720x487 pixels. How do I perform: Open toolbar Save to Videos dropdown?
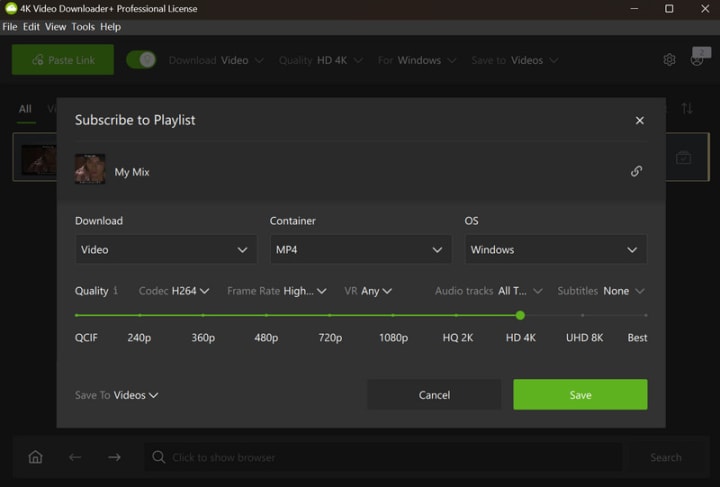(x=515, y=60)
